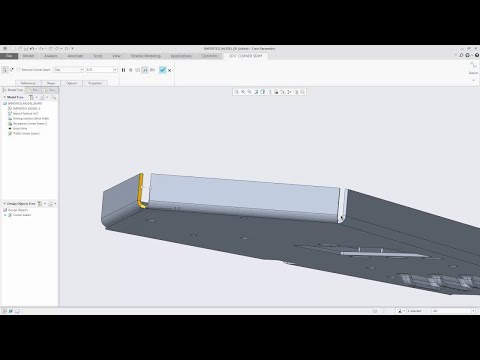The width and height of the screenshot is (480, 360).
Task: Pause the feature with the pause icon
Action: click(123, 70)
